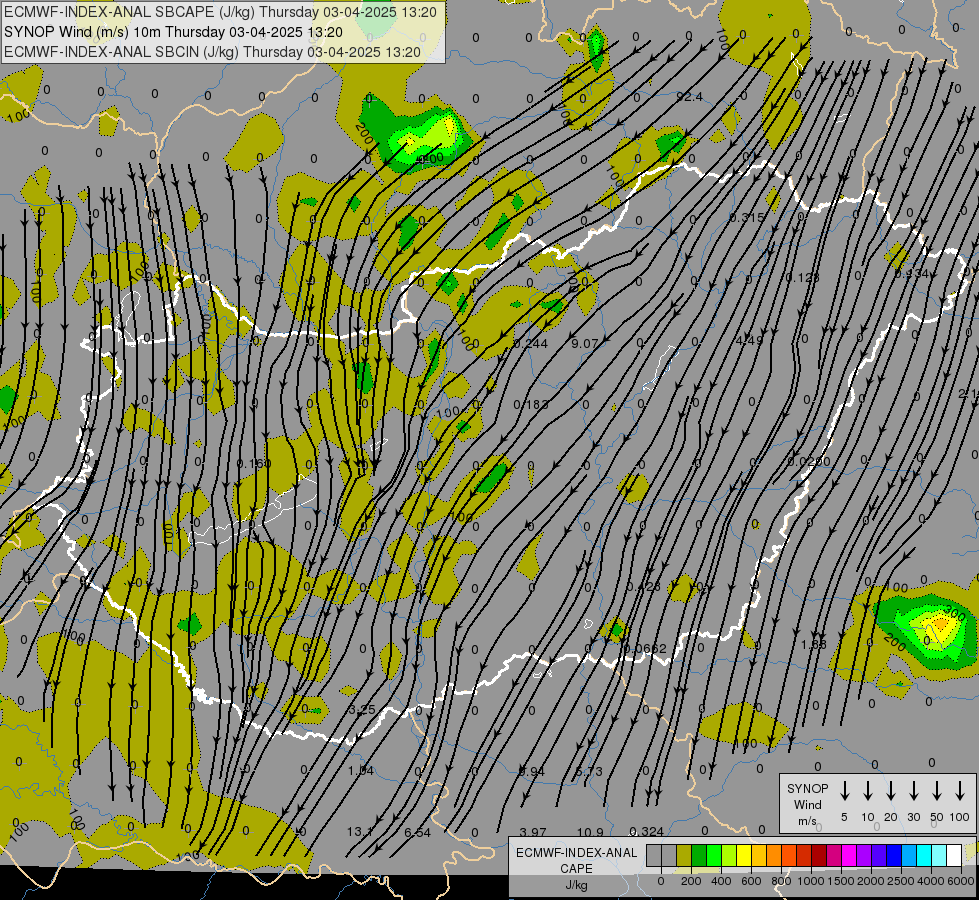Click the 0.183 value on the map
The width and height of the screenshot is (979, 900).
(531, 405)
